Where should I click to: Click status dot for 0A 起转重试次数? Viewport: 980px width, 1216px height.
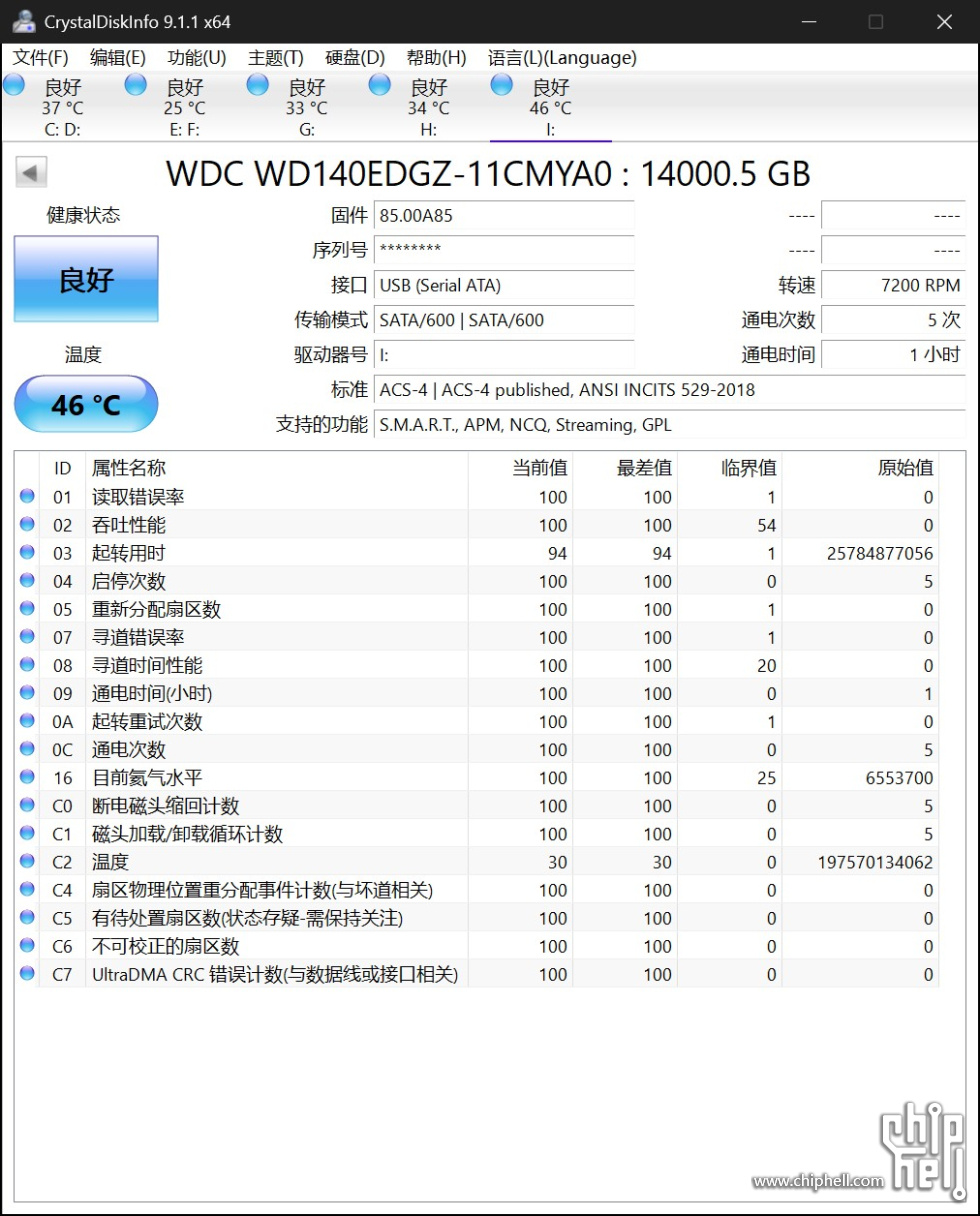(x=27, y=720)
